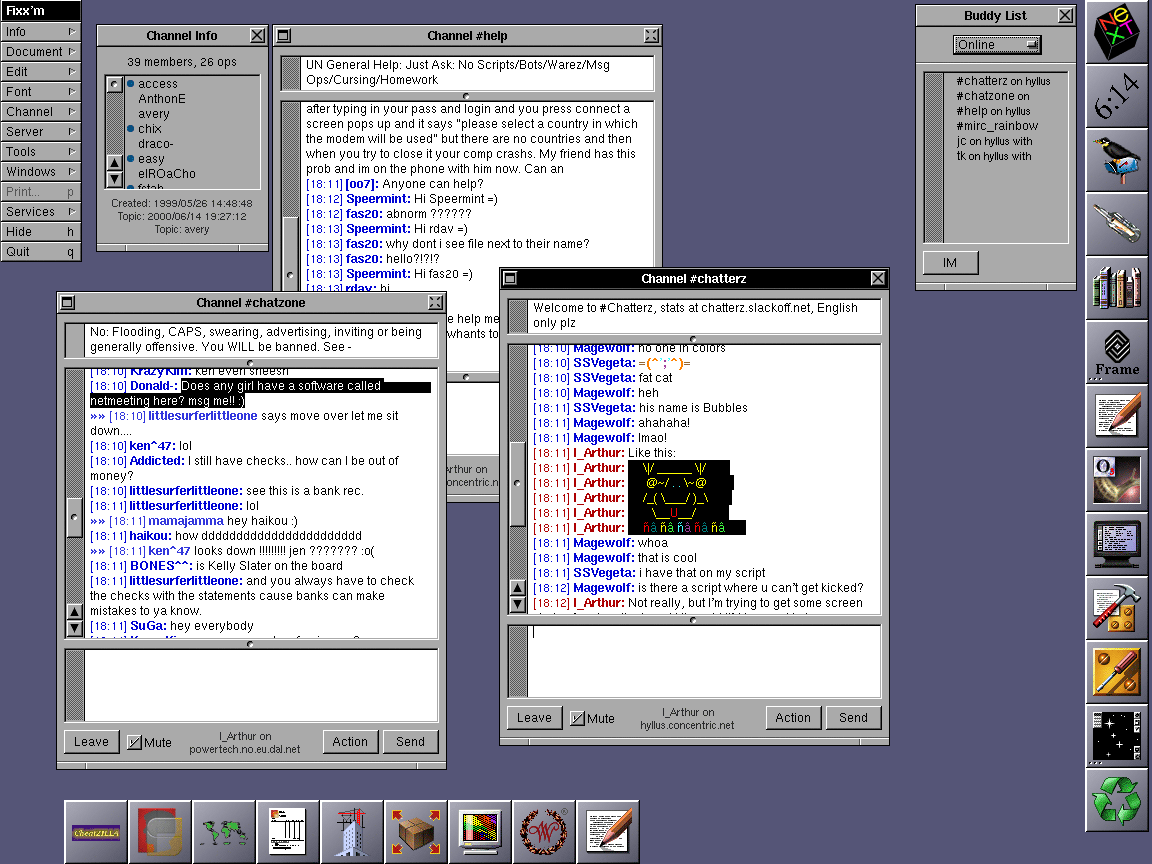The height and width of the screenshot is (864, 1152).
Task: Open the bottom shelf notepad pencil icon
Action: coord(608,832)
